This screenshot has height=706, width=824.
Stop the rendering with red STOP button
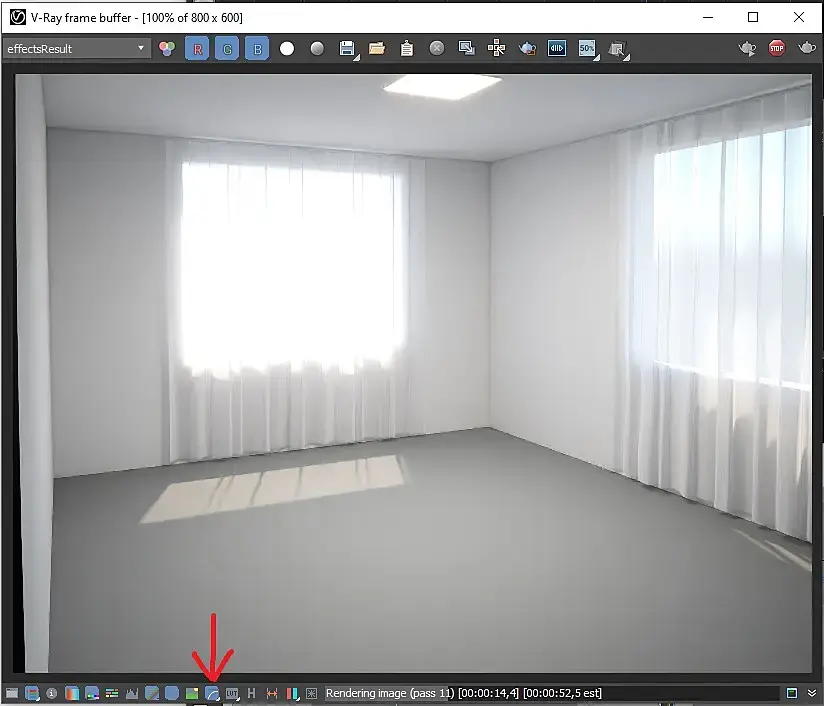tap(777, 49)
